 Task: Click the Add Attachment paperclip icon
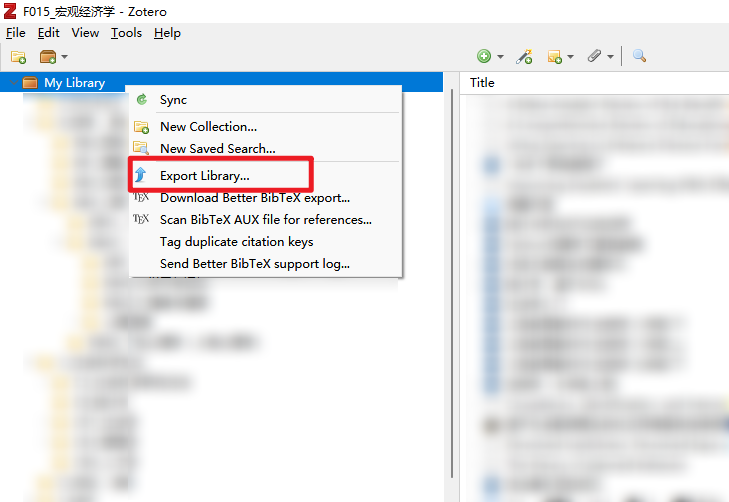coord(595,56)
